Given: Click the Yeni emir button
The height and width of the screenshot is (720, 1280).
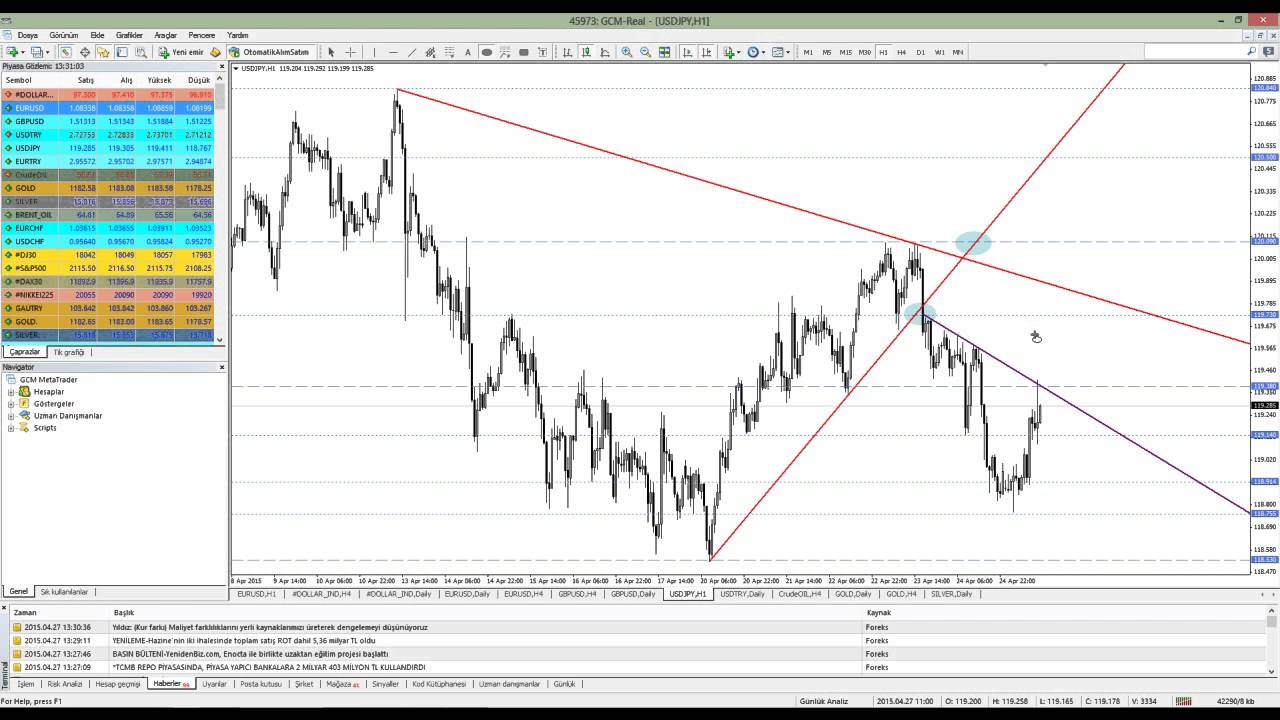Looking at the screenshot, I should click(180, 52).
